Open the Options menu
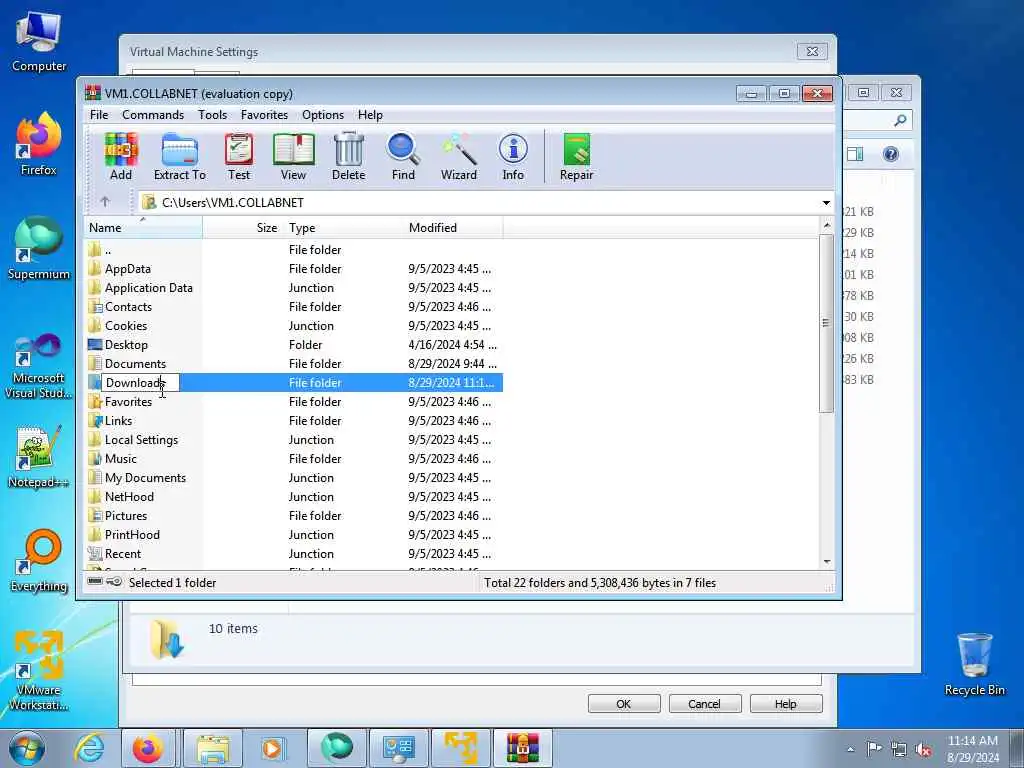 [x=323, y=115]
